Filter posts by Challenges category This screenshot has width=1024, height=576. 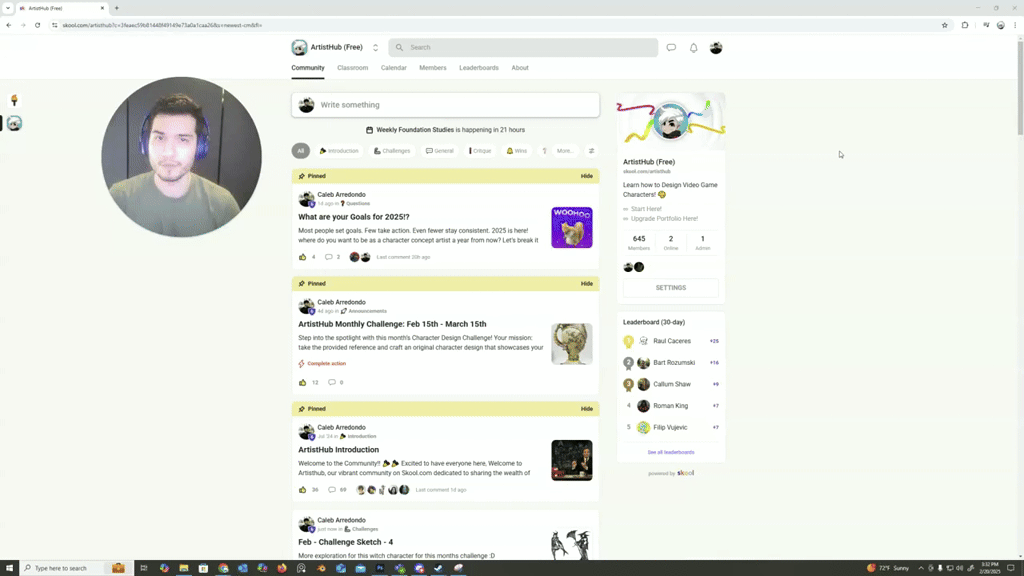392,151
